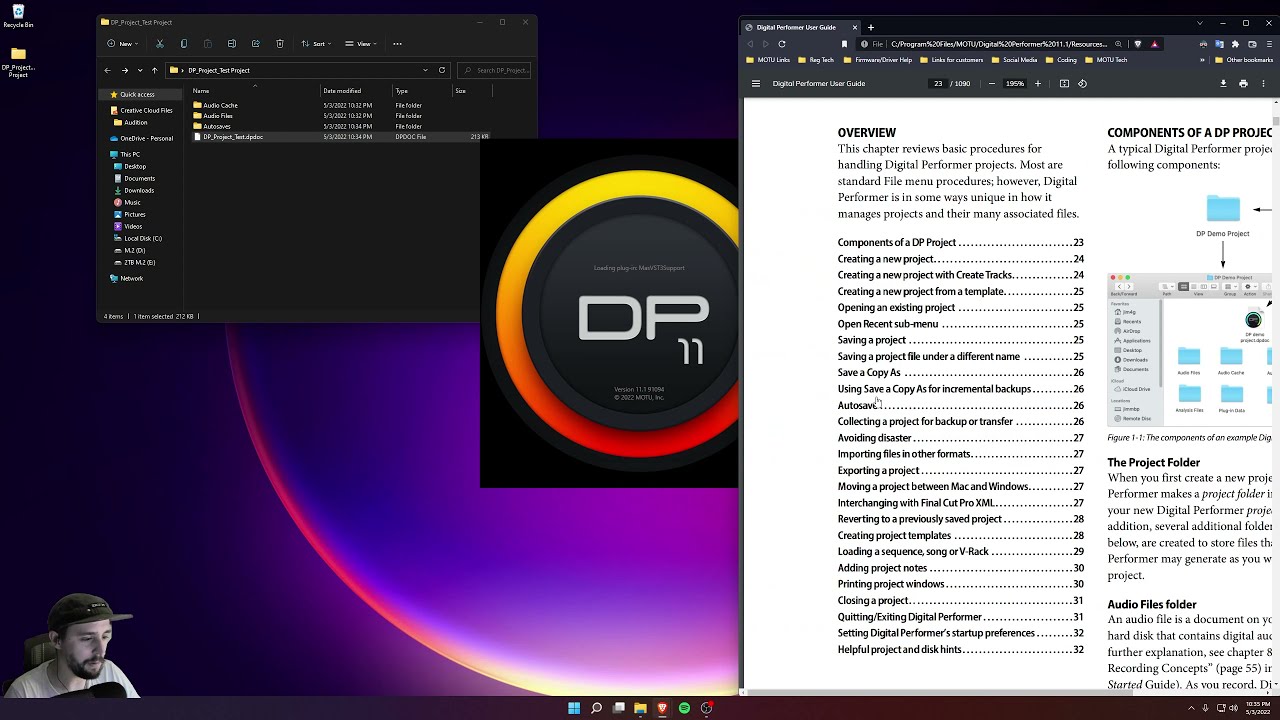Open the View dropdown in File Explorer
The image size is (1280, 720).
361,44
